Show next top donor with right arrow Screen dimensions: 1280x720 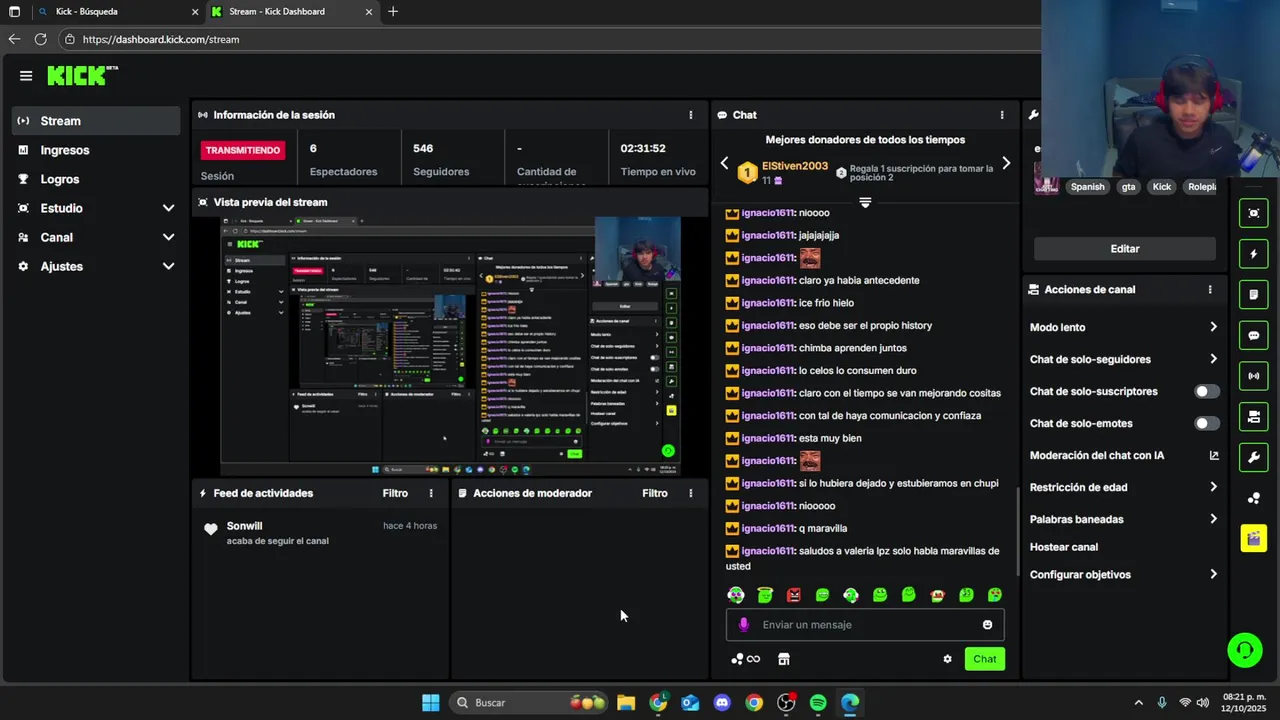point(1006,163)
